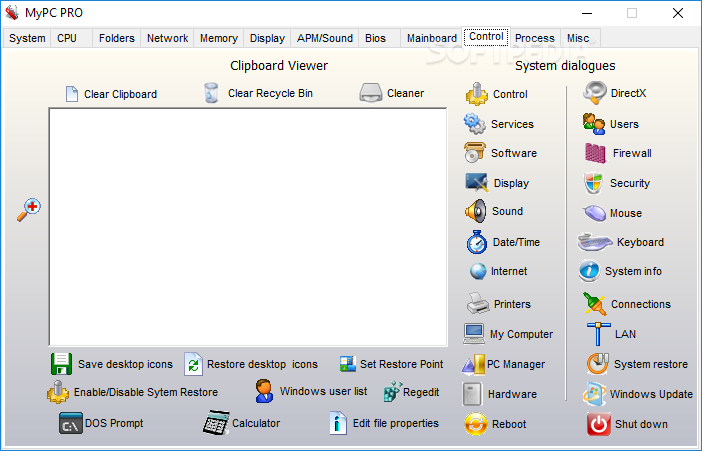This screenshot has height=451, width=702.
Task: Click the Set Restore Point label
Action: tap(402, 364)
